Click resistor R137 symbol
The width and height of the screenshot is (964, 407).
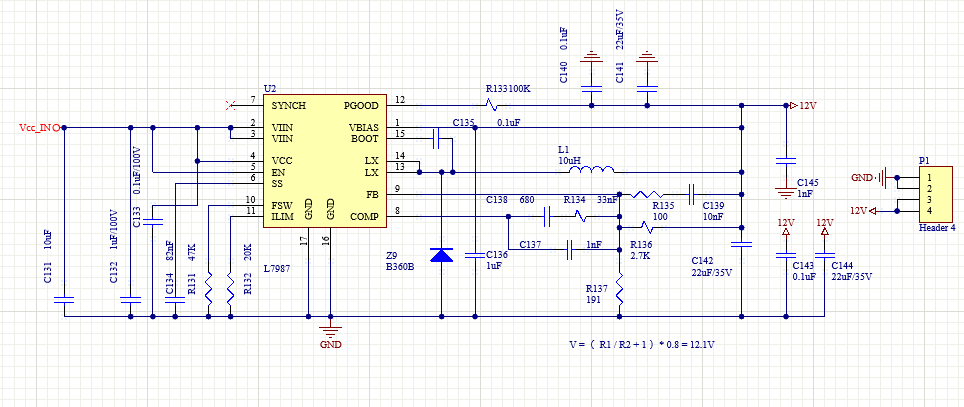coord(619,289)
